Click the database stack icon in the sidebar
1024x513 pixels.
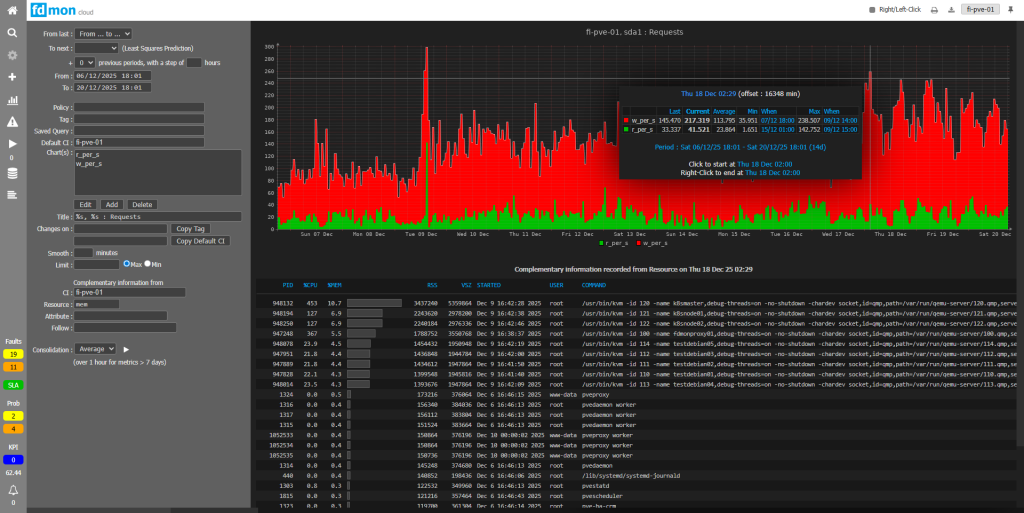(x=12, y=173)
